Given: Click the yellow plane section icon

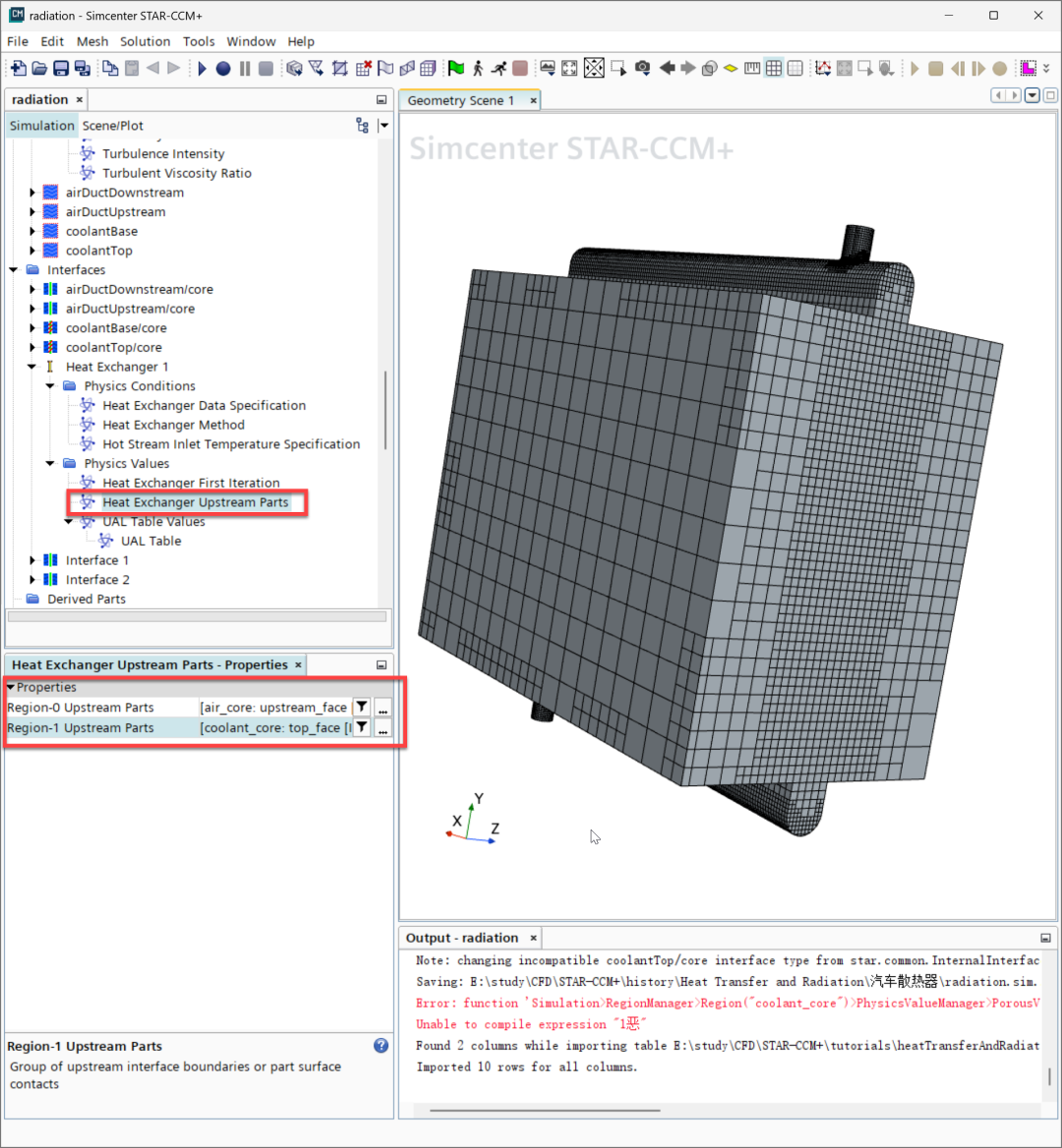Looking at the screenshot, I should coord(731,68).
